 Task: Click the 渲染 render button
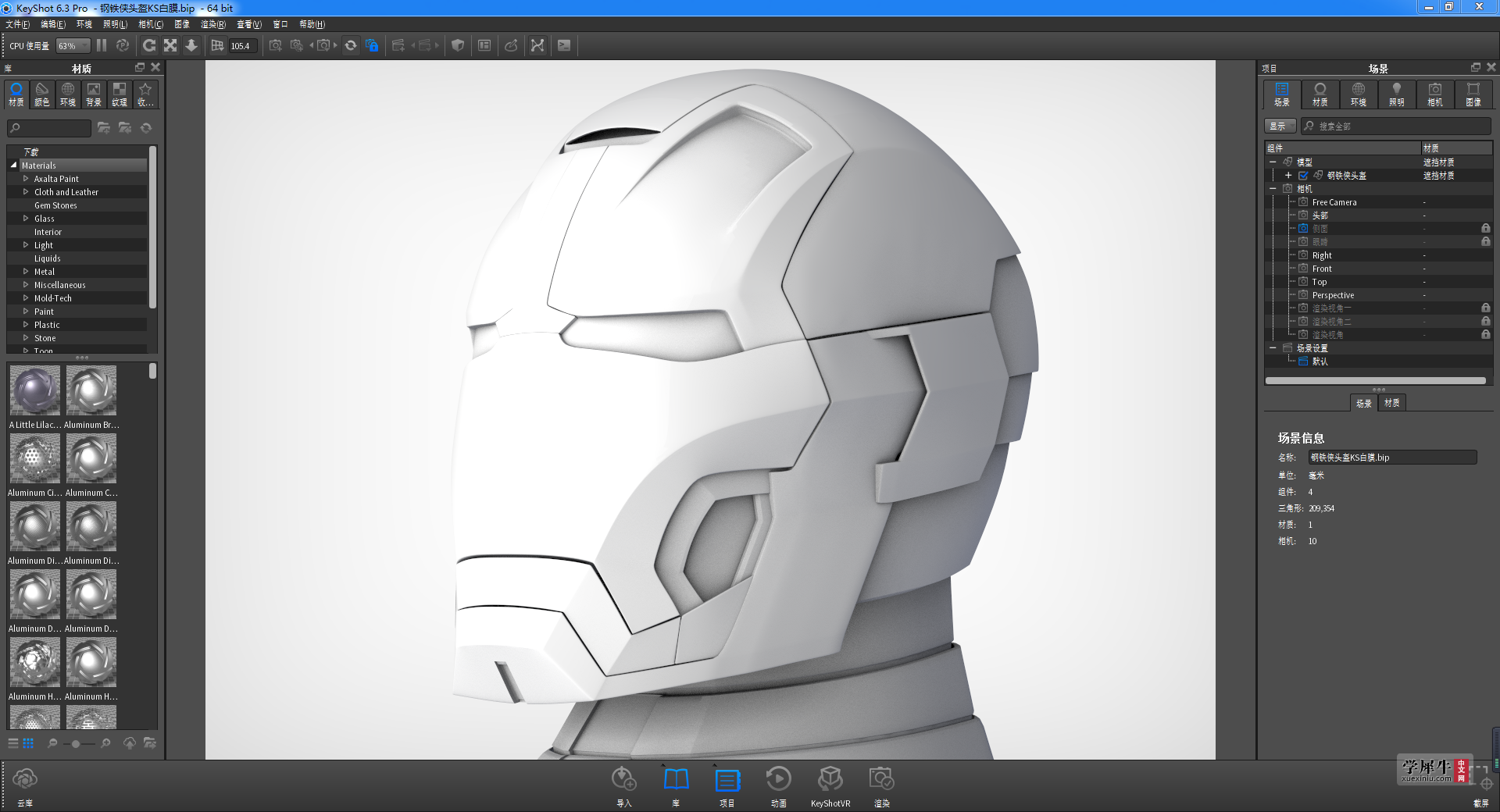click(882, 785)
